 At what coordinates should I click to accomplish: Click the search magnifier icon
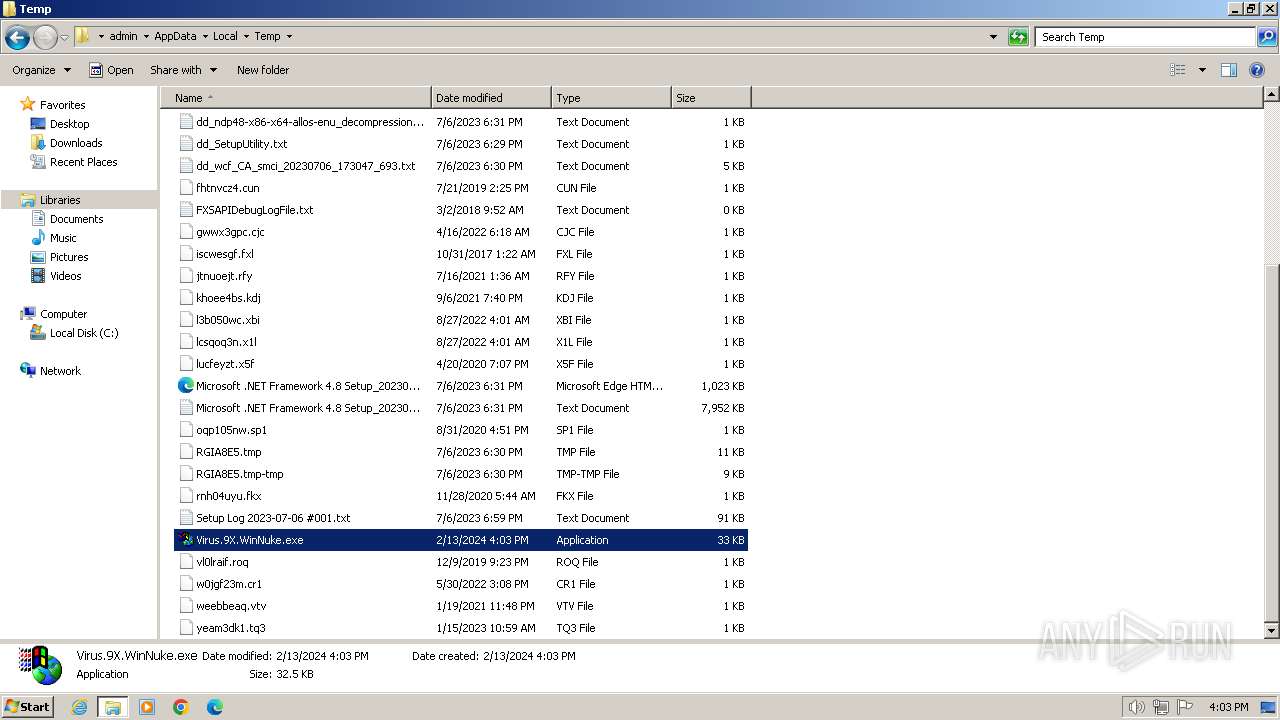click(x=1267, y=37)
